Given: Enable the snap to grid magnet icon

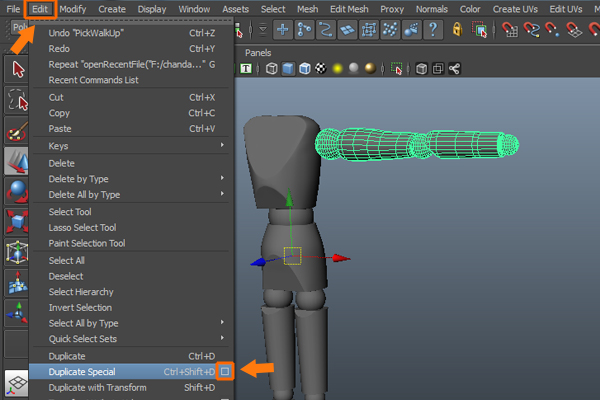Looking at the screenshot, I should (509, 30).
